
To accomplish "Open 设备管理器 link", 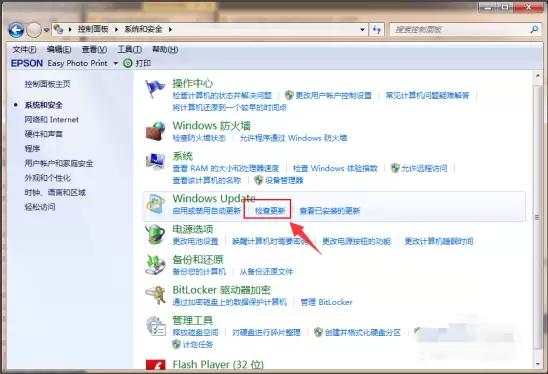I will pos(284,180).
